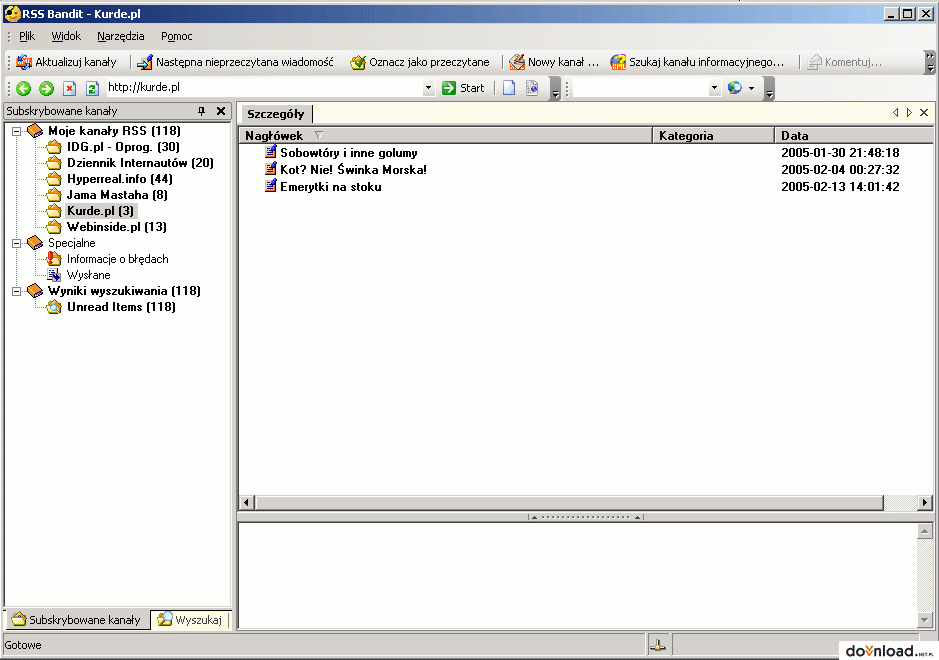939x660 pixels.
Task: Click the page-with-globe icon beside new page
Action: 532,88
